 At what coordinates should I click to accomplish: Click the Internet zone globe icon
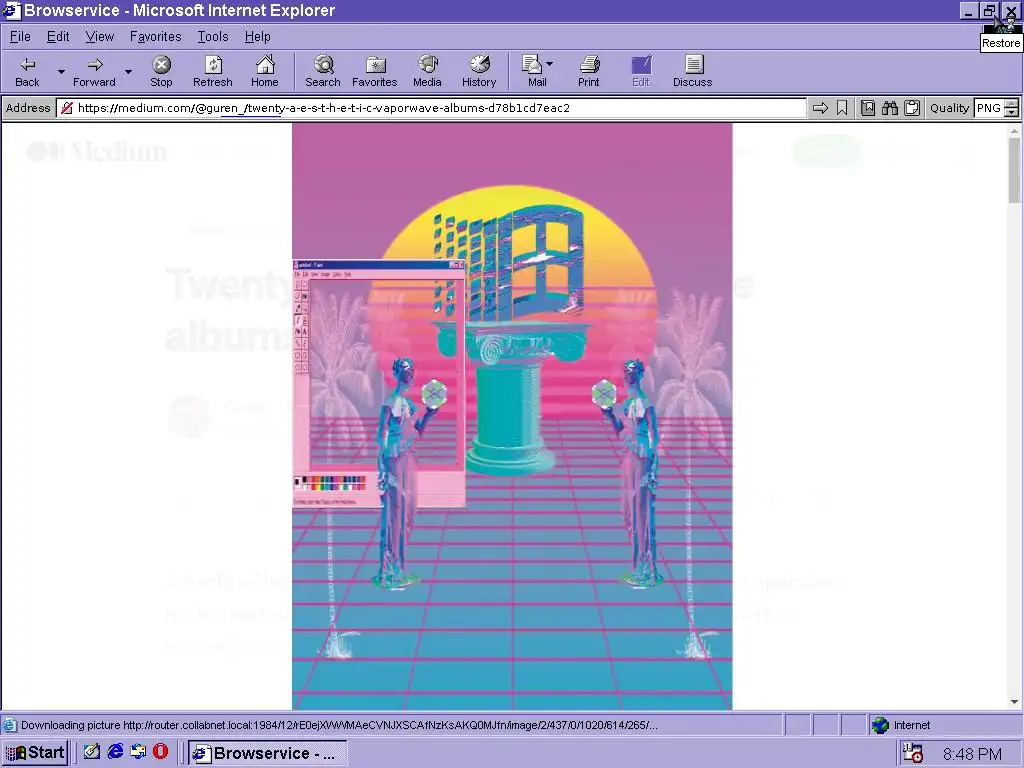(x=880, y=725)
